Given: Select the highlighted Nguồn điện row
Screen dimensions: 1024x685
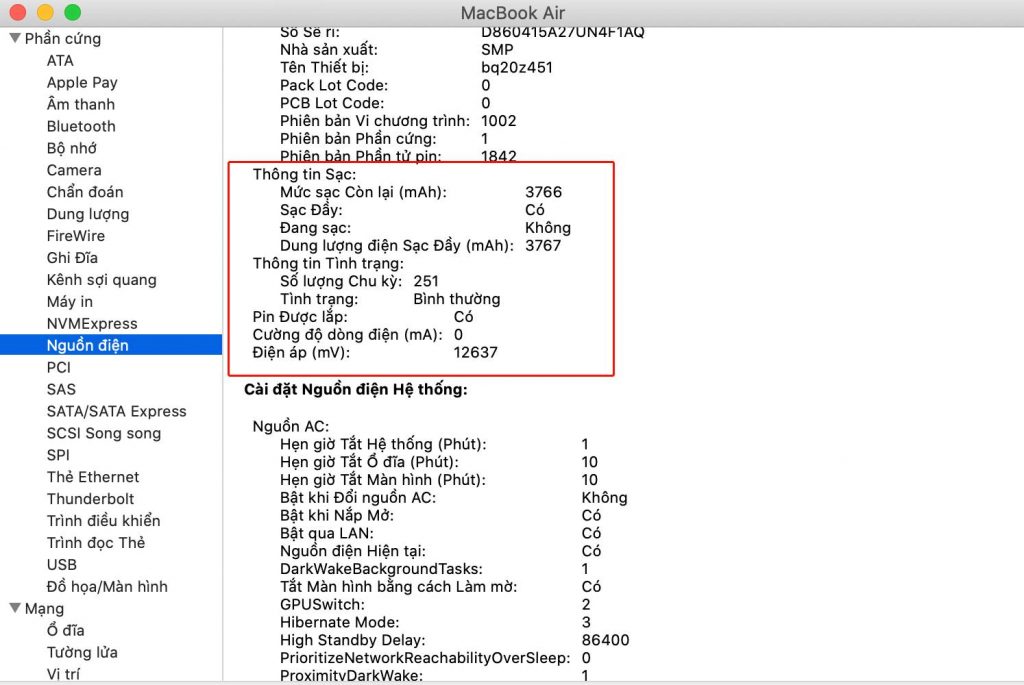Looking at the screenshot, I should click(111, 345).
